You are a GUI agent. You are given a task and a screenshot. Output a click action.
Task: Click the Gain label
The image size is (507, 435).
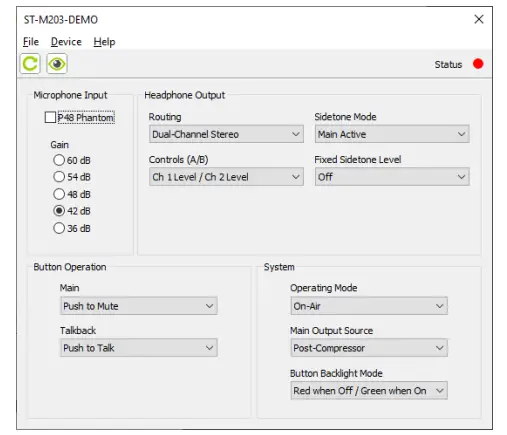click(x=60, y=145)
